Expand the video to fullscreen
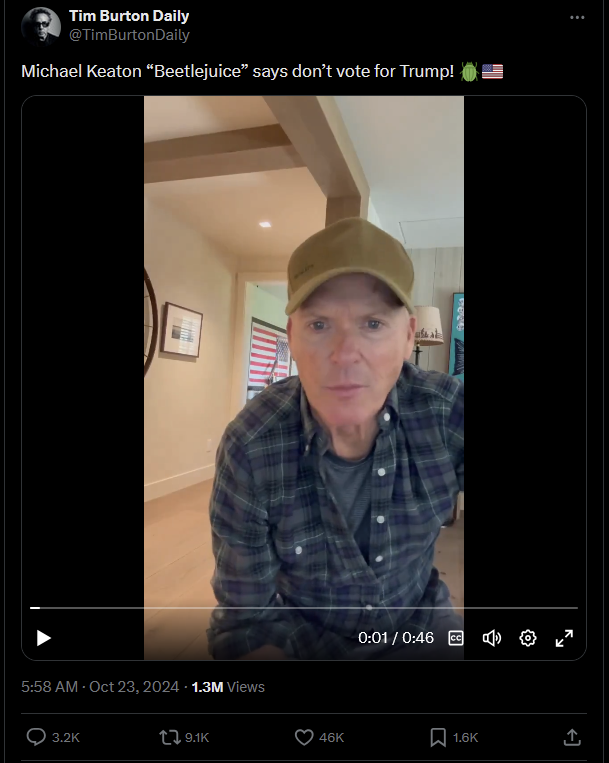The height and width of the screenshot is (763, 609). pos(564,638)
